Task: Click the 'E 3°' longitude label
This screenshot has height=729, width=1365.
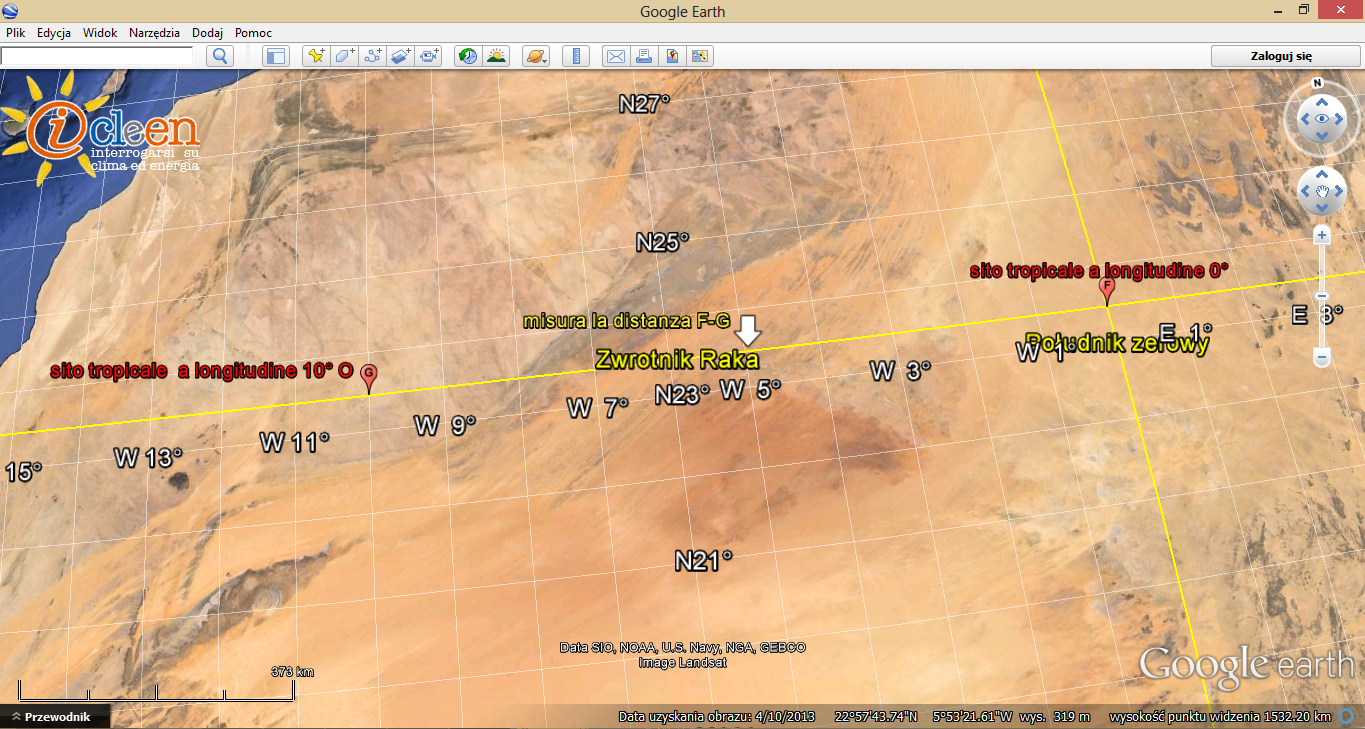Action: (x=1317, y=315)
